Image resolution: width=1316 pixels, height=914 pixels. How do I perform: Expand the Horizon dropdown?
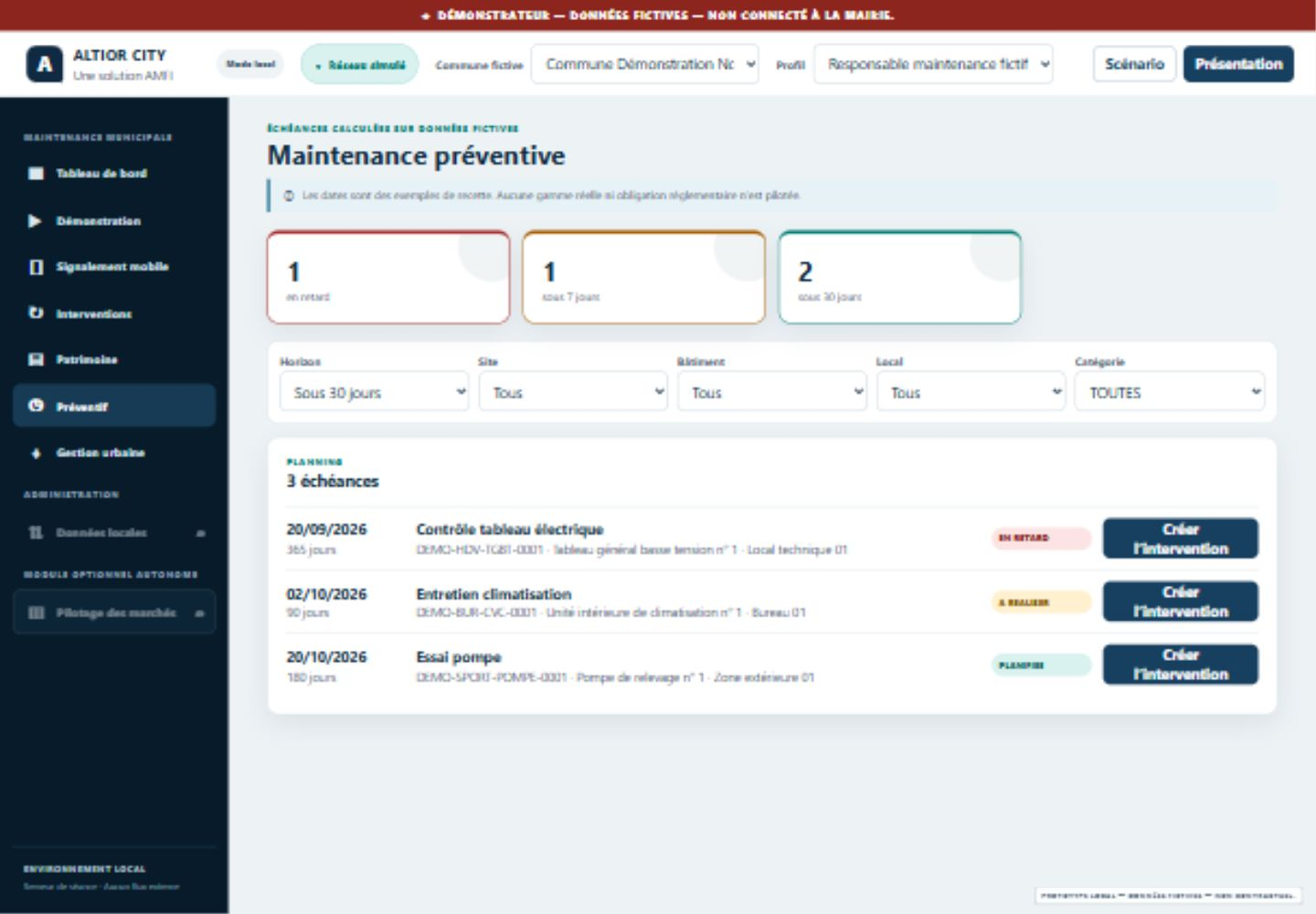coord(374,392)
